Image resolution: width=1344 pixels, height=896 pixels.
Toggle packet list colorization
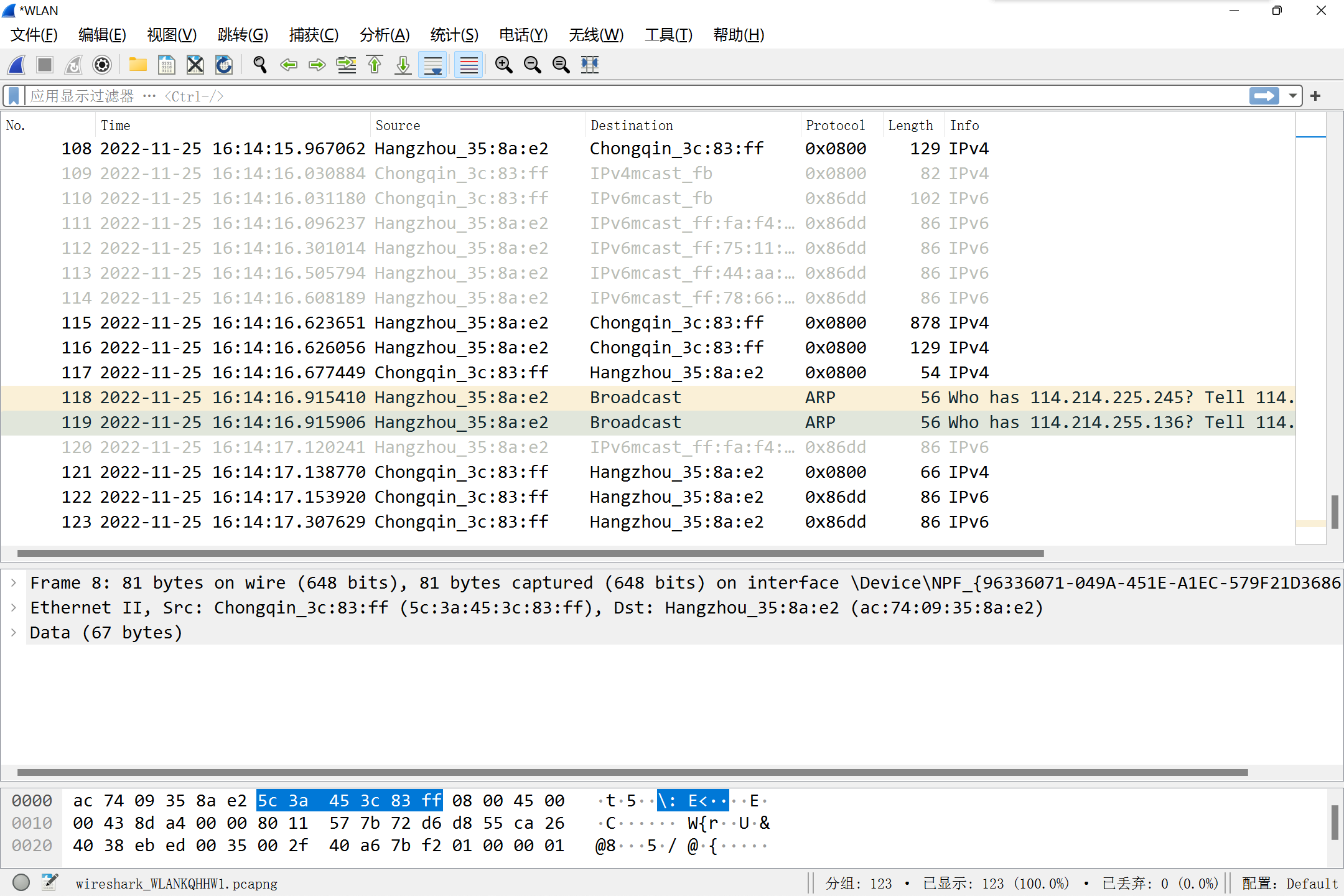468,65
